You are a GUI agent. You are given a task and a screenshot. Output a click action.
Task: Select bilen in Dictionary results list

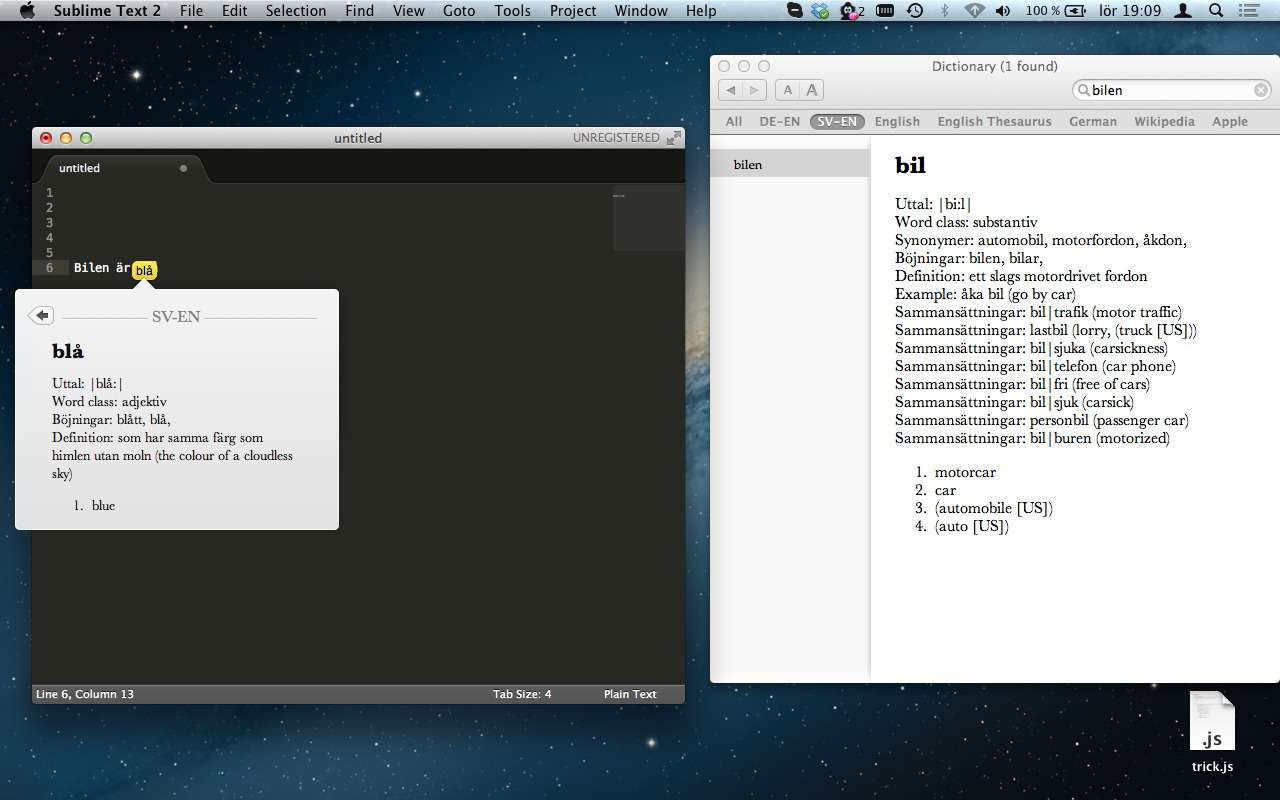click(790, 164)
